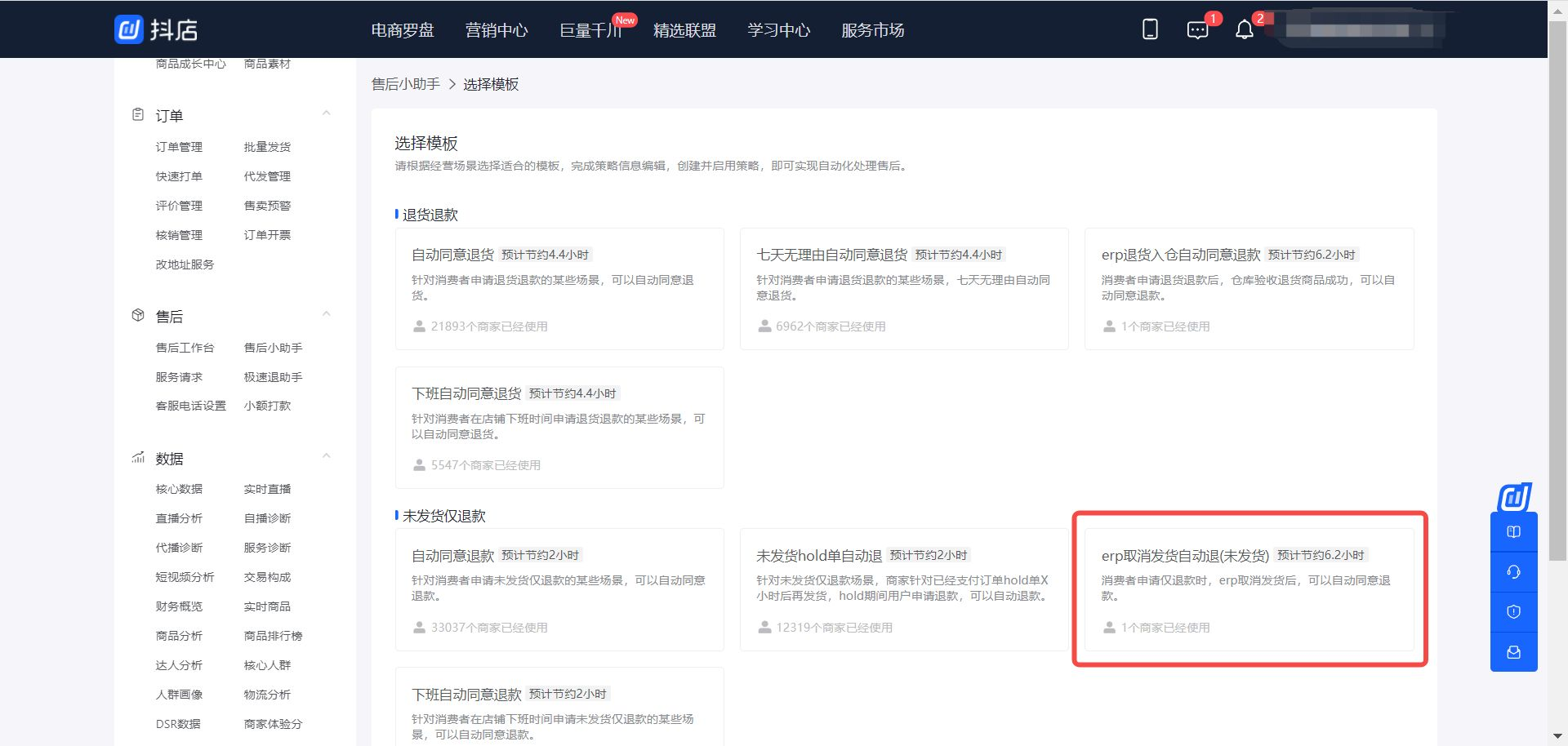
Task: Select the erp取消发货自动退(未发货) template card
Action: tap(1249, 589)
